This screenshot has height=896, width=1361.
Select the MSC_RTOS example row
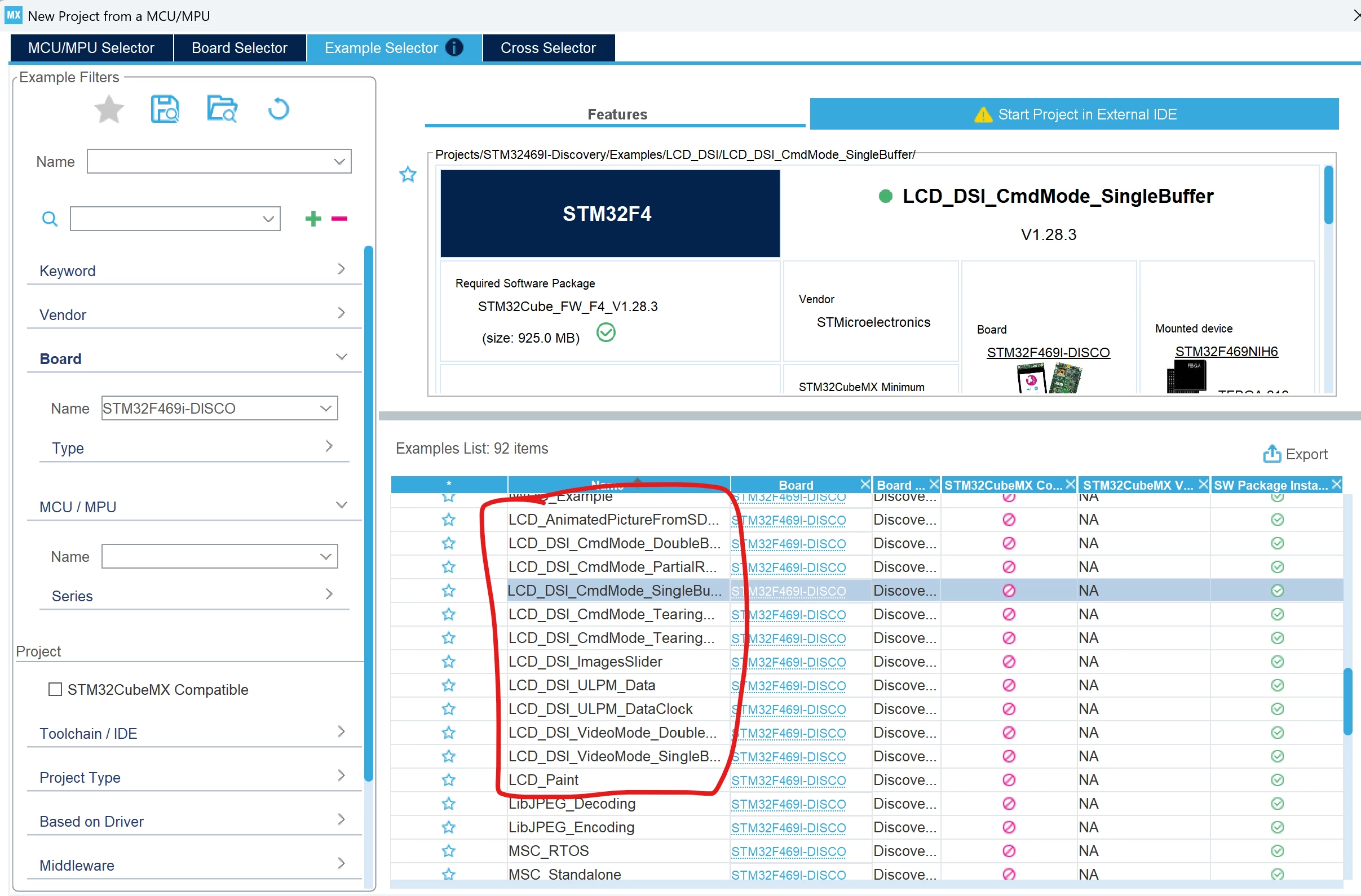click(x=867, y=851)
